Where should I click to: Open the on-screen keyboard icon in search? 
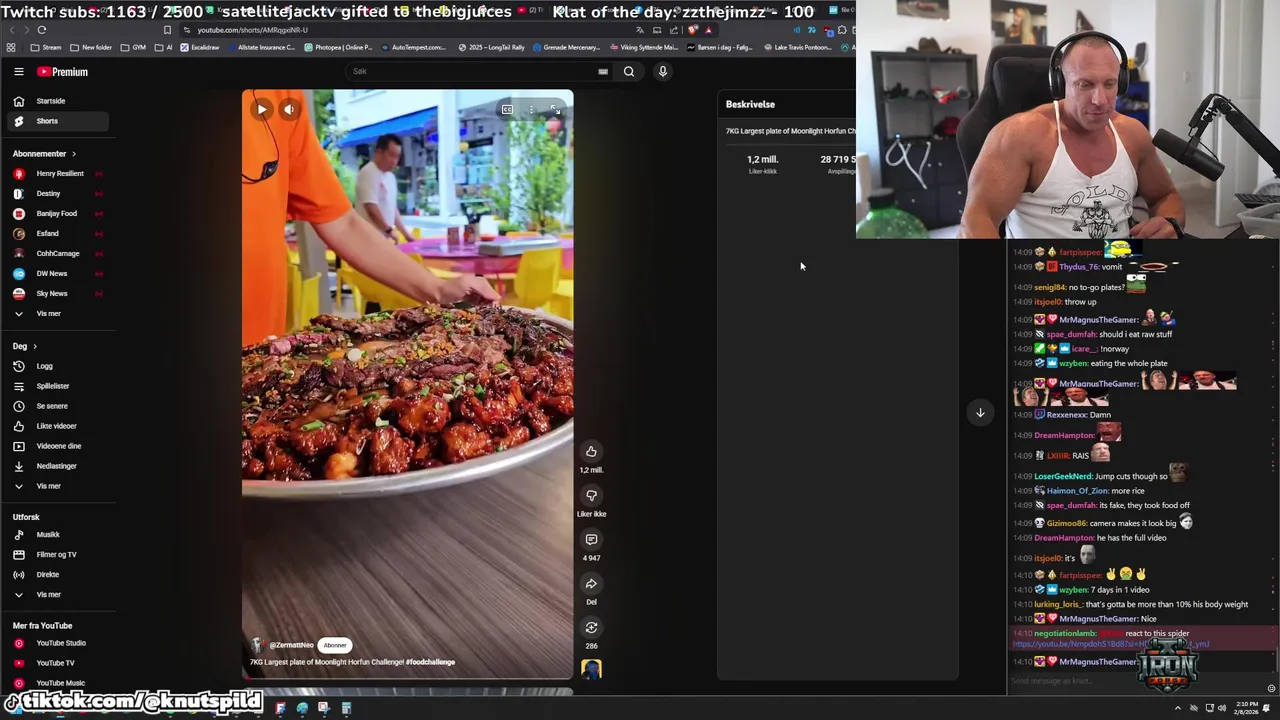tap(603, 72)
